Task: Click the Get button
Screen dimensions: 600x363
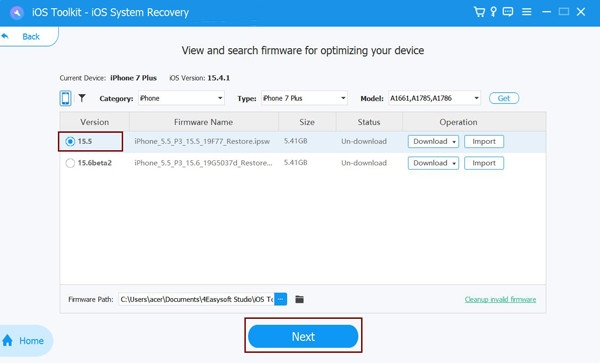Action: (x=504, y=98)
